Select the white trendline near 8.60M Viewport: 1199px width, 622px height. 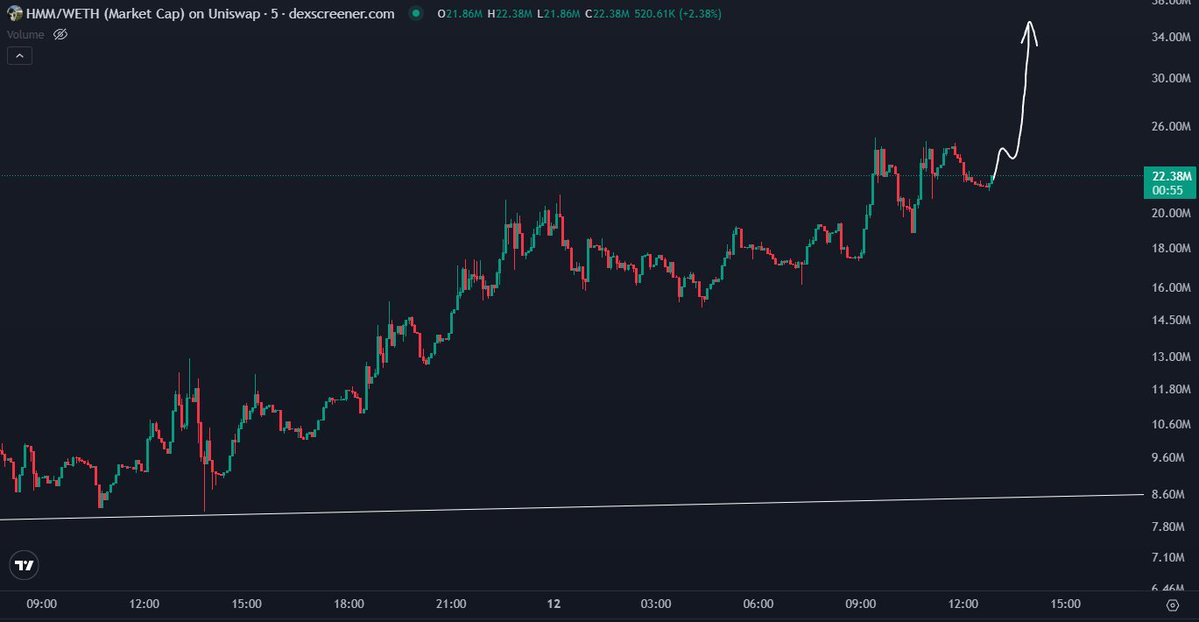click(x=572, y=507)
